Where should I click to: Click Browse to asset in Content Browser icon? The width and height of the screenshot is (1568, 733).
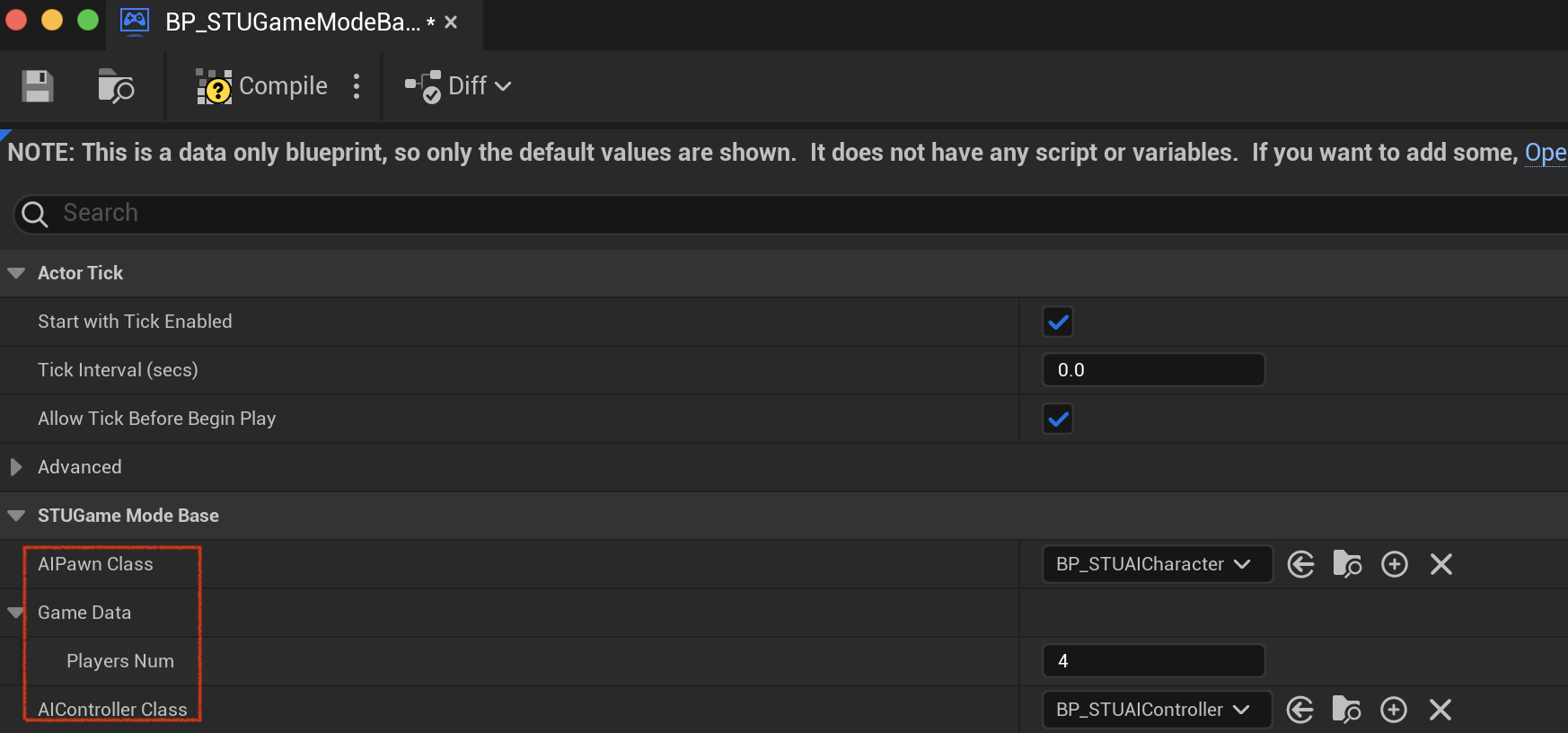click(116, 86)
